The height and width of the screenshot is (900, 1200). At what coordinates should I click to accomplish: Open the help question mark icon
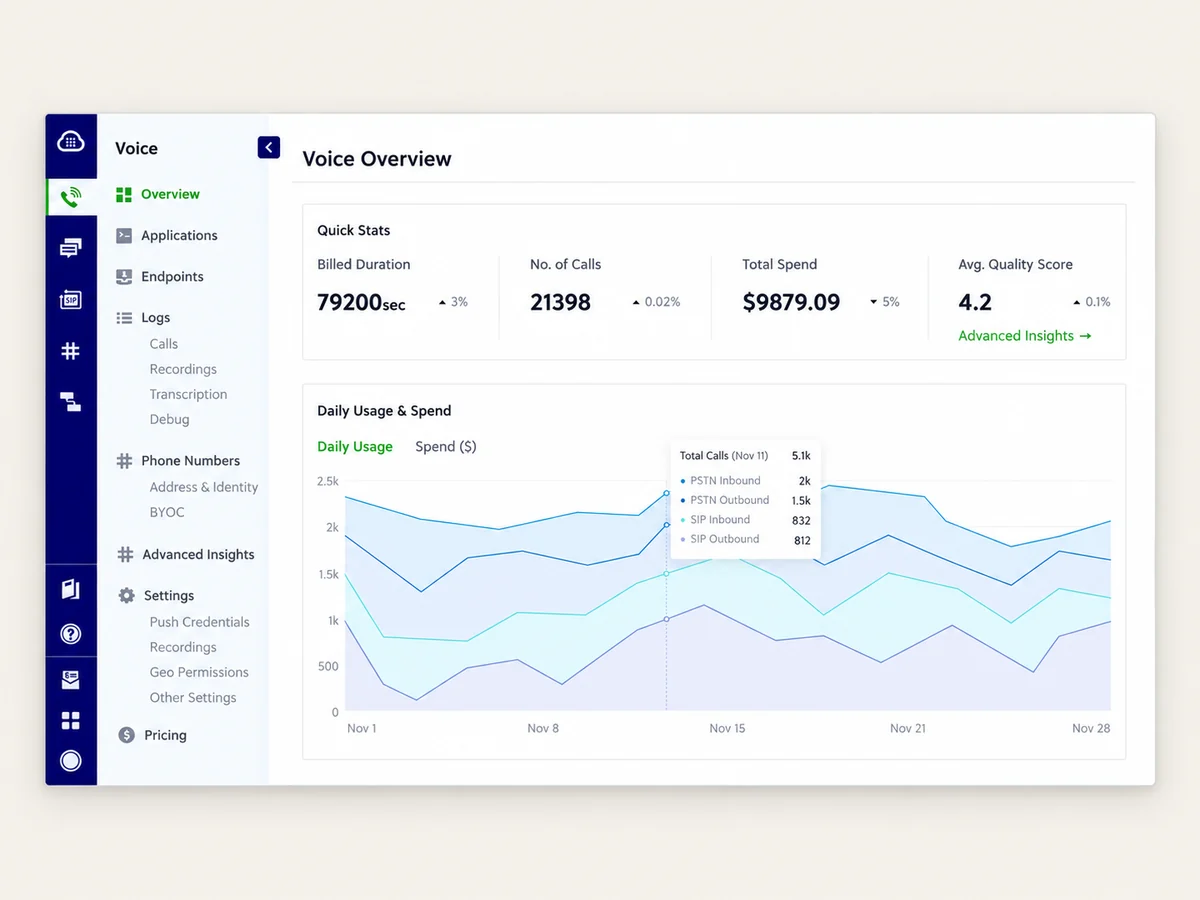click(x=71, y=634)
